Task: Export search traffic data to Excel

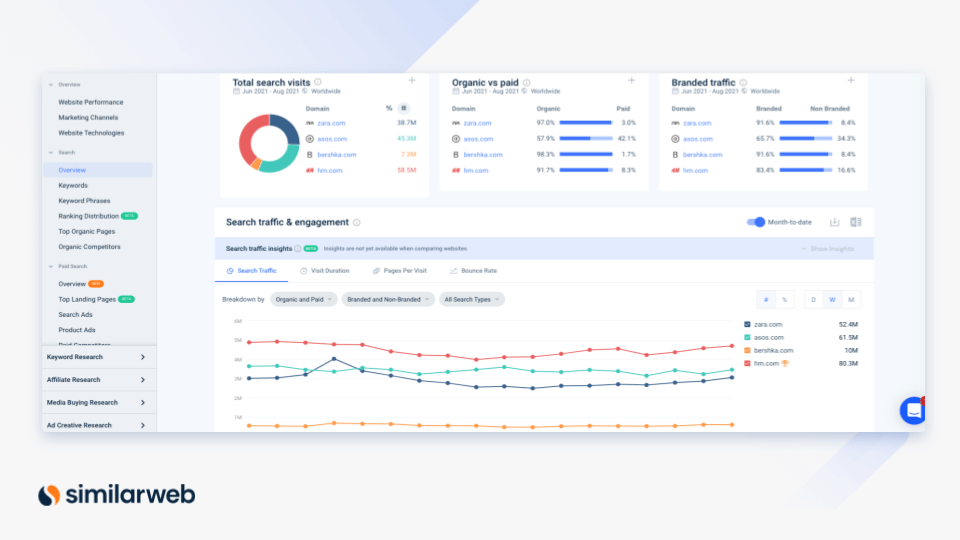Action: (x=855, y=222)
